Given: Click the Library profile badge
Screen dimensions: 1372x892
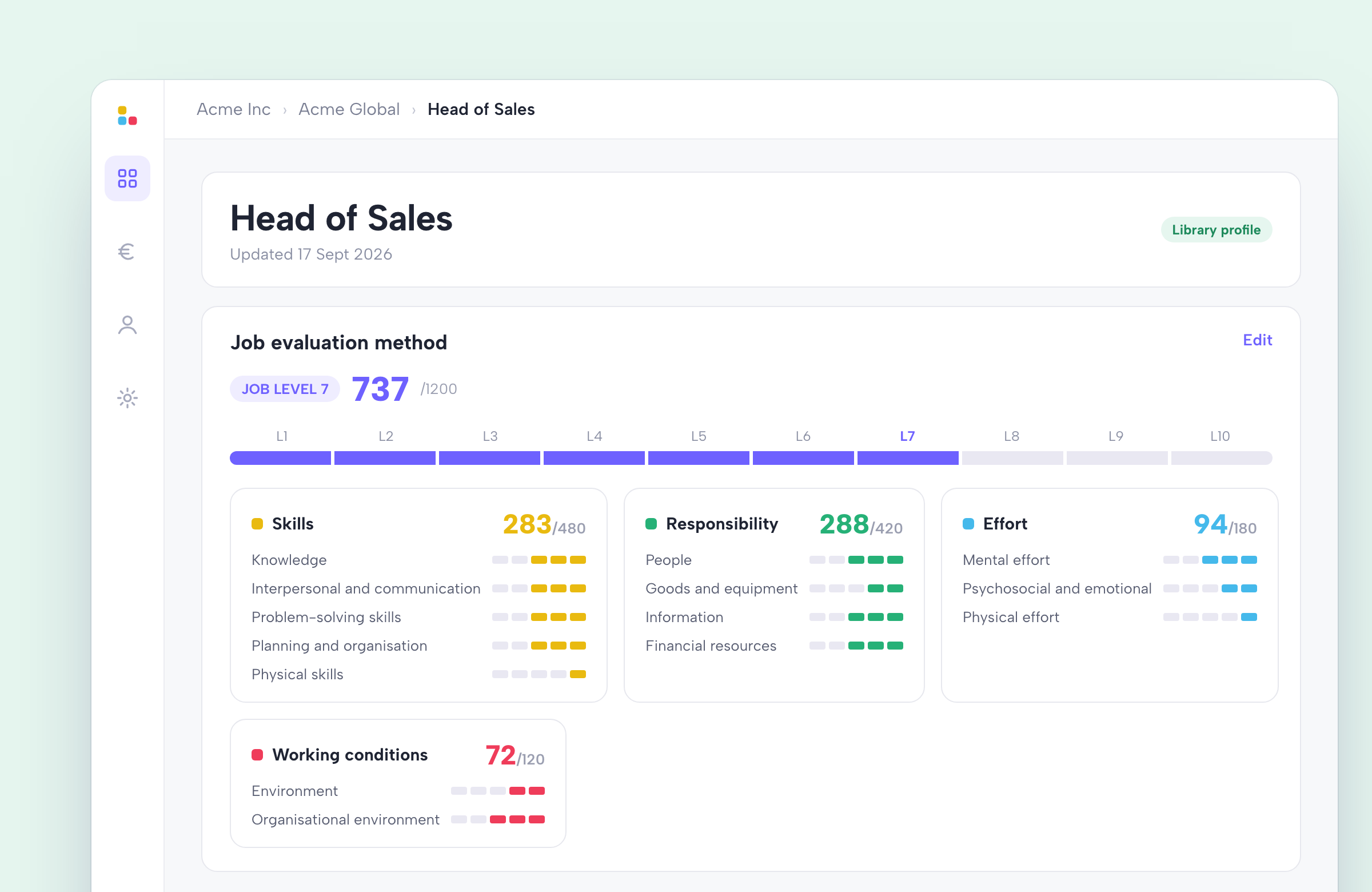Looking at the screenshot, I should pos(1217,229).
